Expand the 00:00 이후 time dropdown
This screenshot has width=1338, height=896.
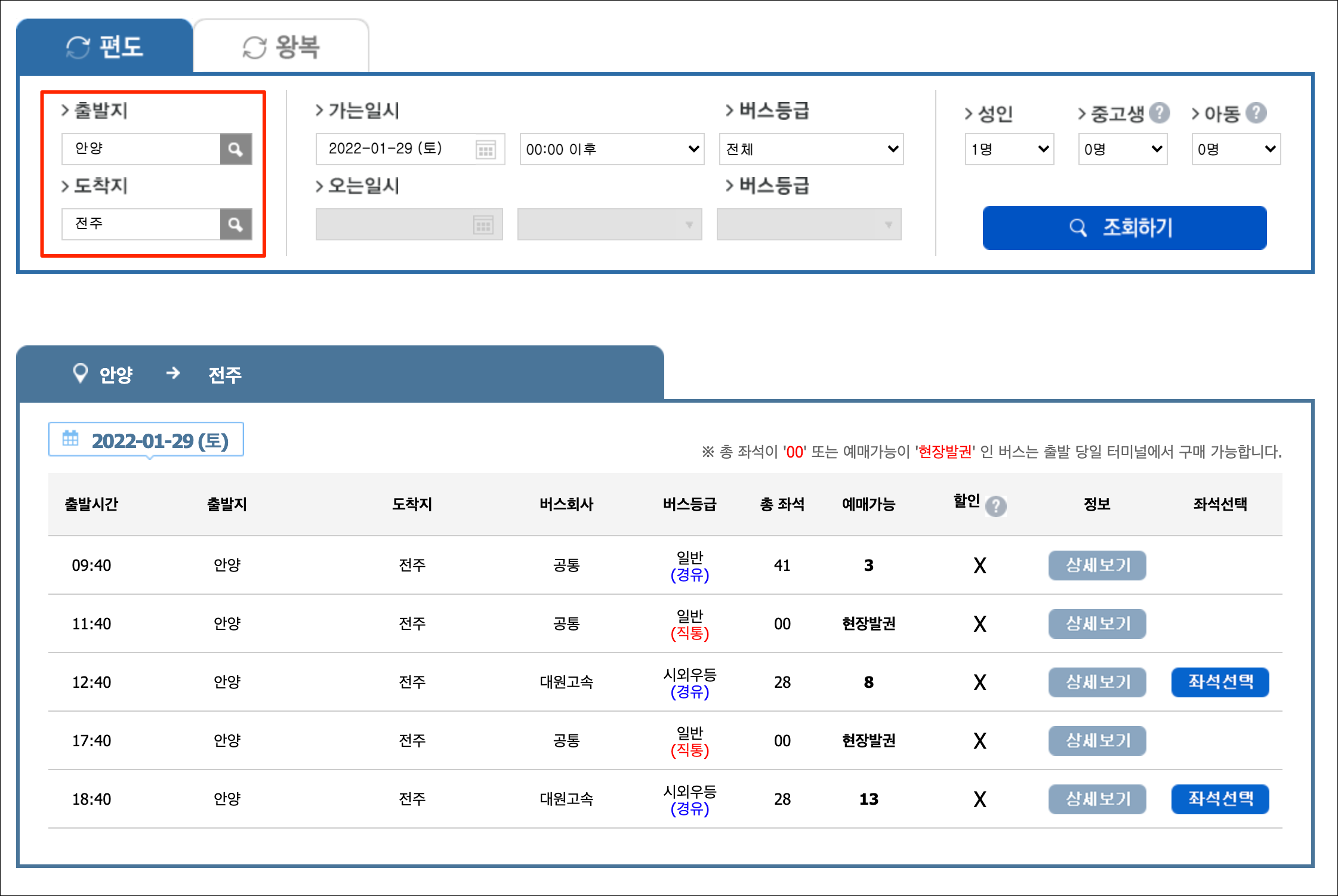612,149
